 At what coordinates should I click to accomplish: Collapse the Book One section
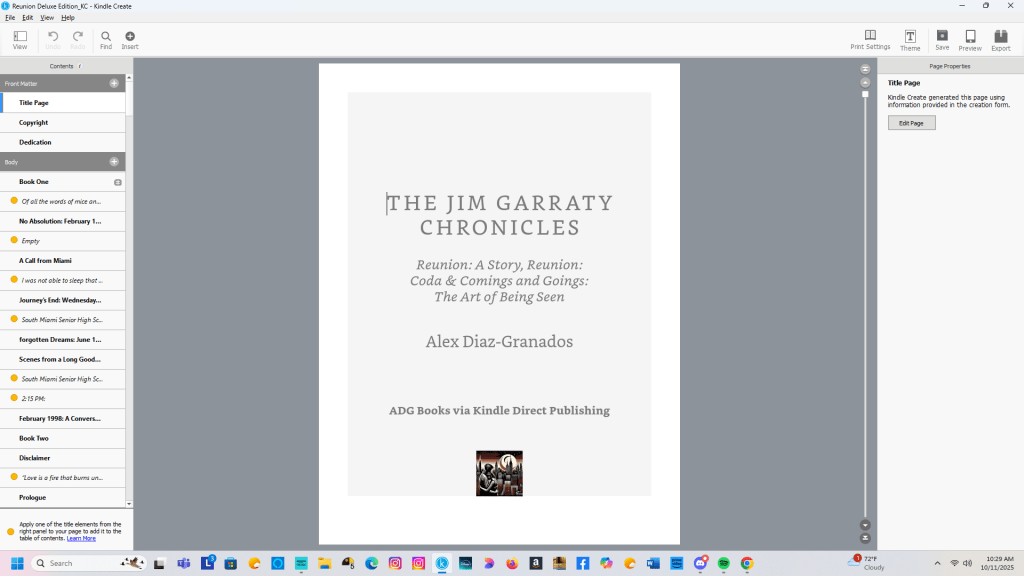tap(118, 182)
